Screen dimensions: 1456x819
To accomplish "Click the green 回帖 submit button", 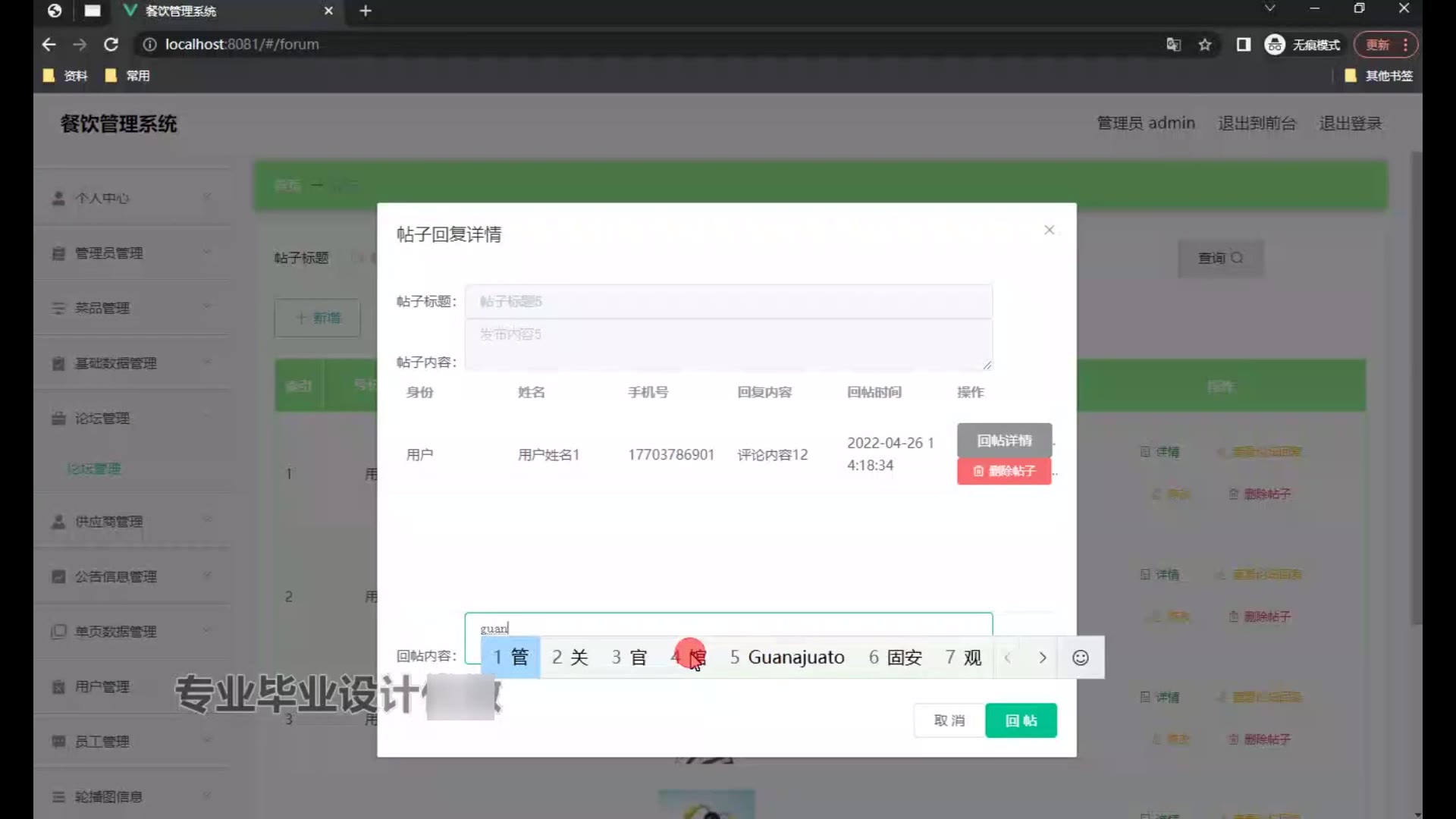I will click(x=1021, y=720).
